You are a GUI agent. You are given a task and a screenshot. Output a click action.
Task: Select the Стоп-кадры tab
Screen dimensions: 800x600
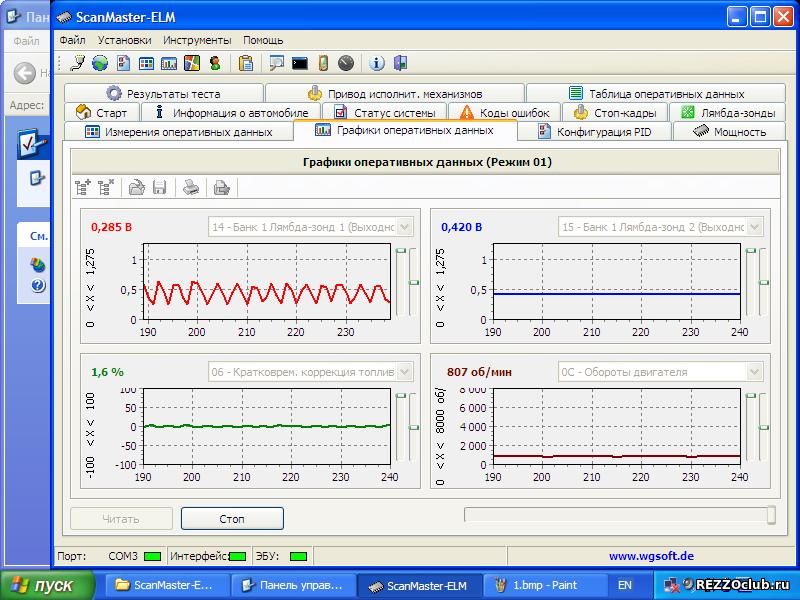coord(614,112)
